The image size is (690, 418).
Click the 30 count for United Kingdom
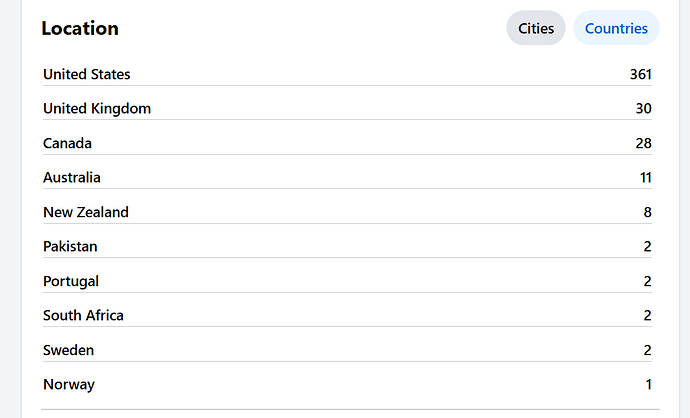643,109
